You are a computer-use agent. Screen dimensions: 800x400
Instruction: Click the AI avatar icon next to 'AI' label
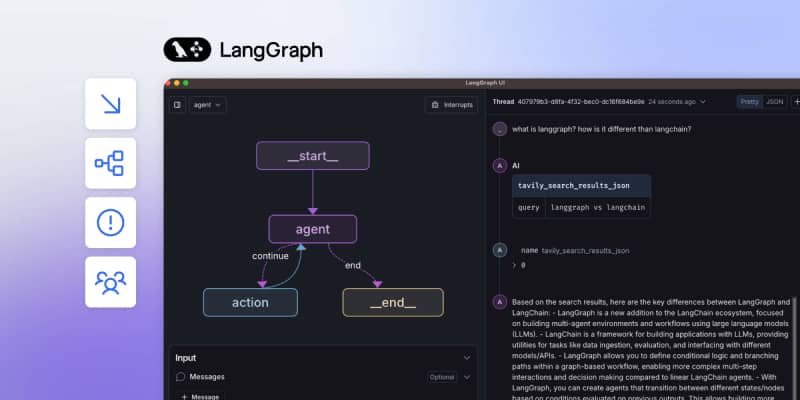[499, 166]
